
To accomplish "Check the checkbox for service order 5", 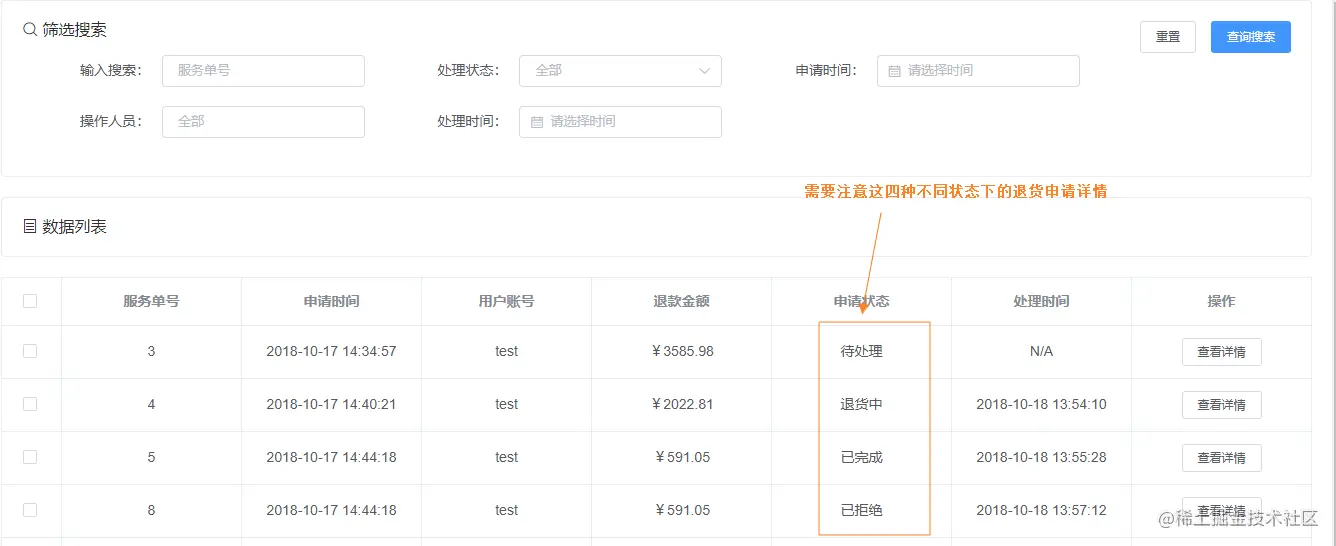I will click(x=30, y=457).
